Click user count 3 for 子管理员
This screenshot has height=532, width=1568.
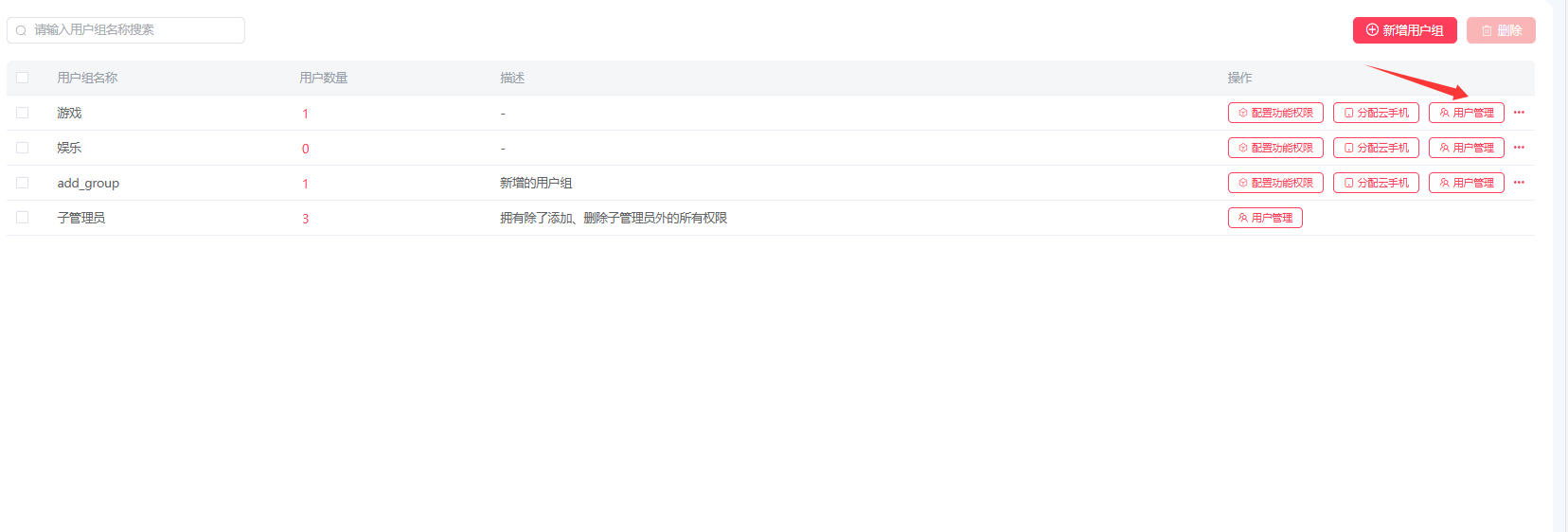click(x=305, y=219)
